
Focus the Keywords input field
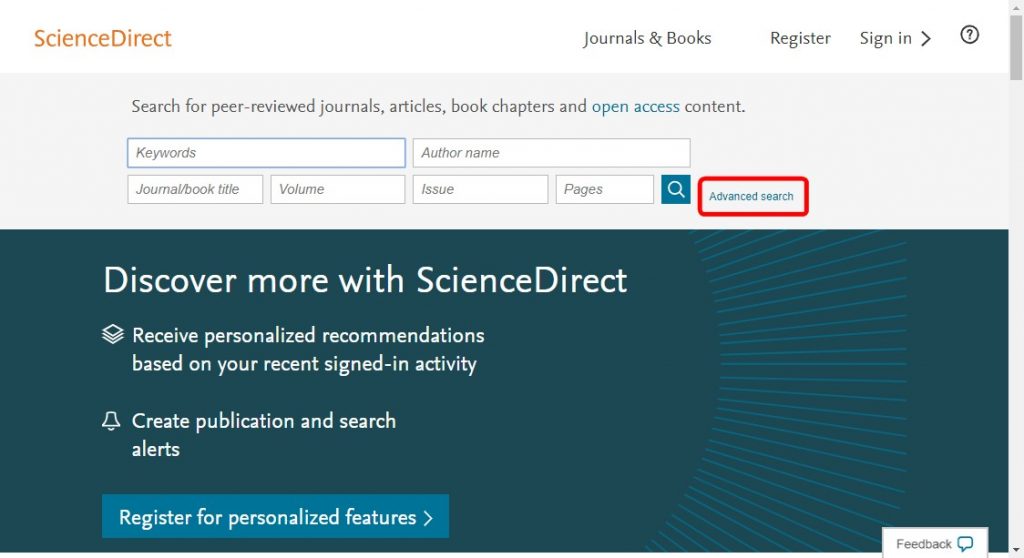tap(266, 153)
